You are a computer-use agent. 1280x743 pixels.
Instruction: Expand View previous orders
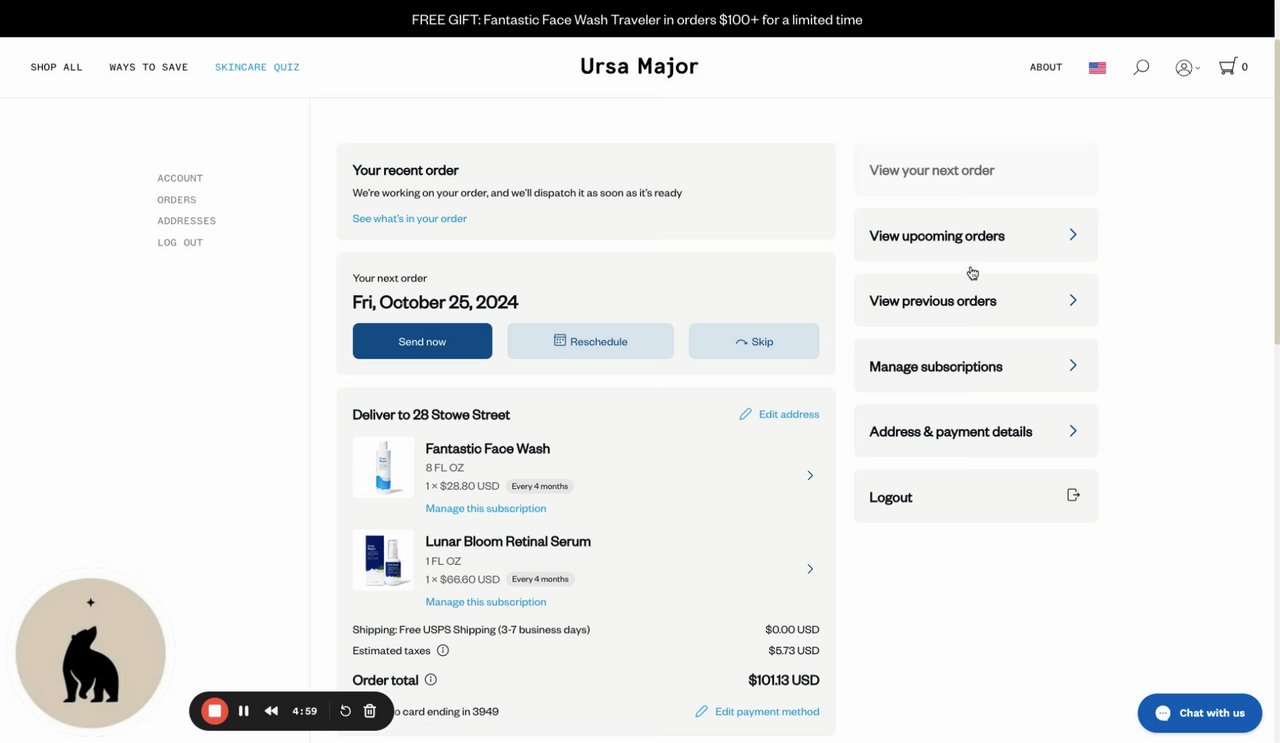975,301
